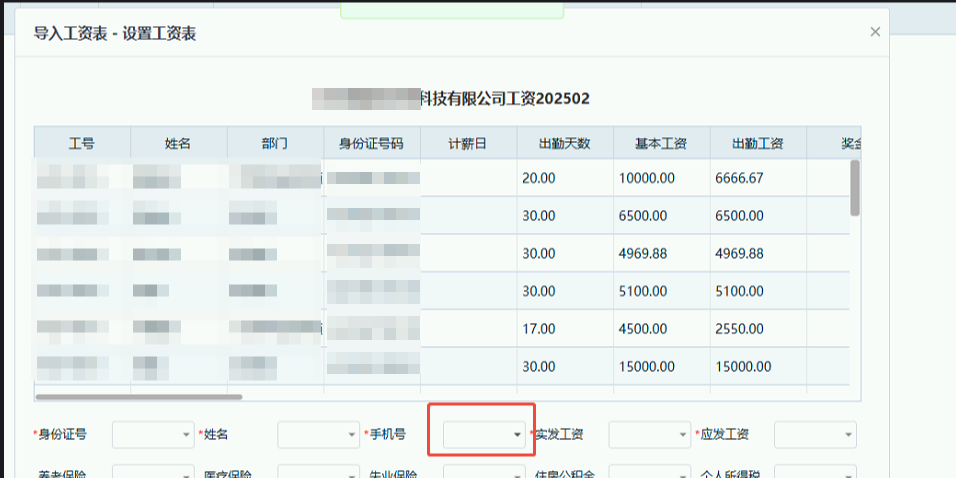This screenshot has width=956, height=478.
Task: Select the 6666.67 出勤工资 cell
Action: 758,178
